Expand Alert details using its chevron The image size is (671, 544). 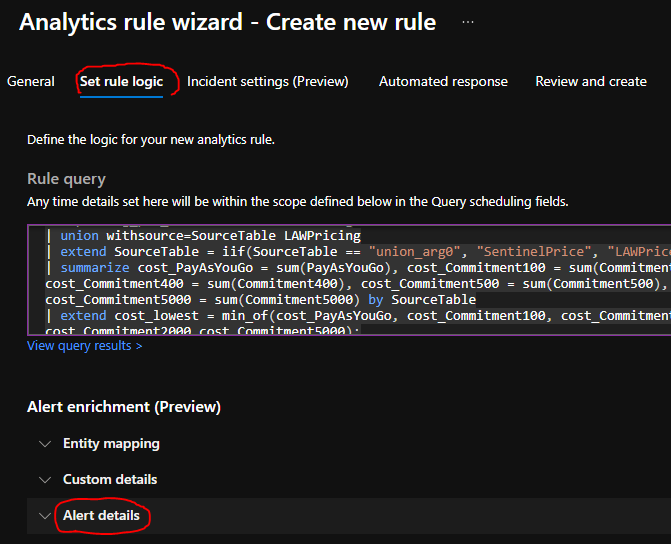(x=44, y=516)
